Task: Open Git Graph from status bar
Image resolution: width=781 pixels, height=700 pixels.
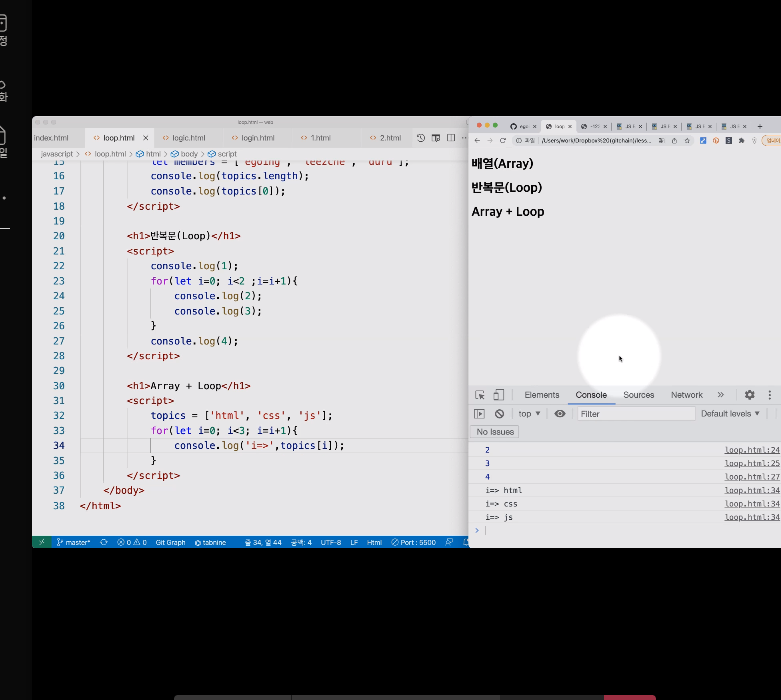Action: pos(170,542)
